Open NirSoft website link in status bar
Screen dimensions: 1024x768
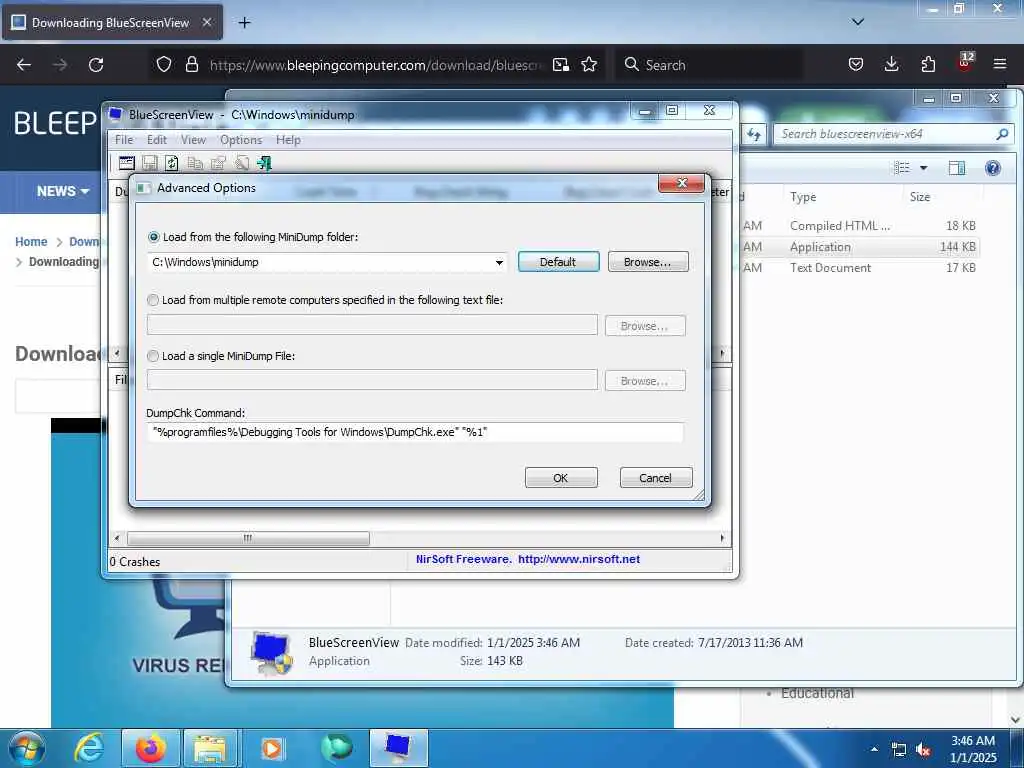tap(579, 559)
